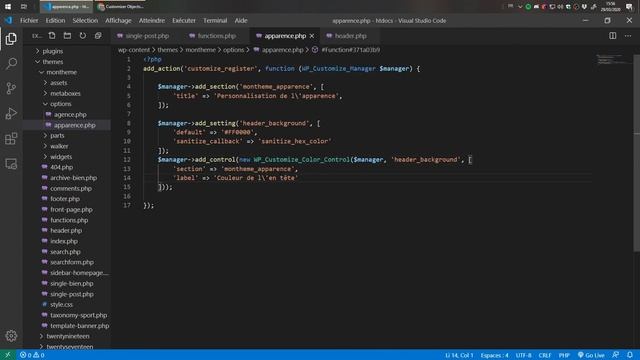This screenshot has height=360, width=640.
Task: Expand the plugins folder
Action: [x=53, y=51]
